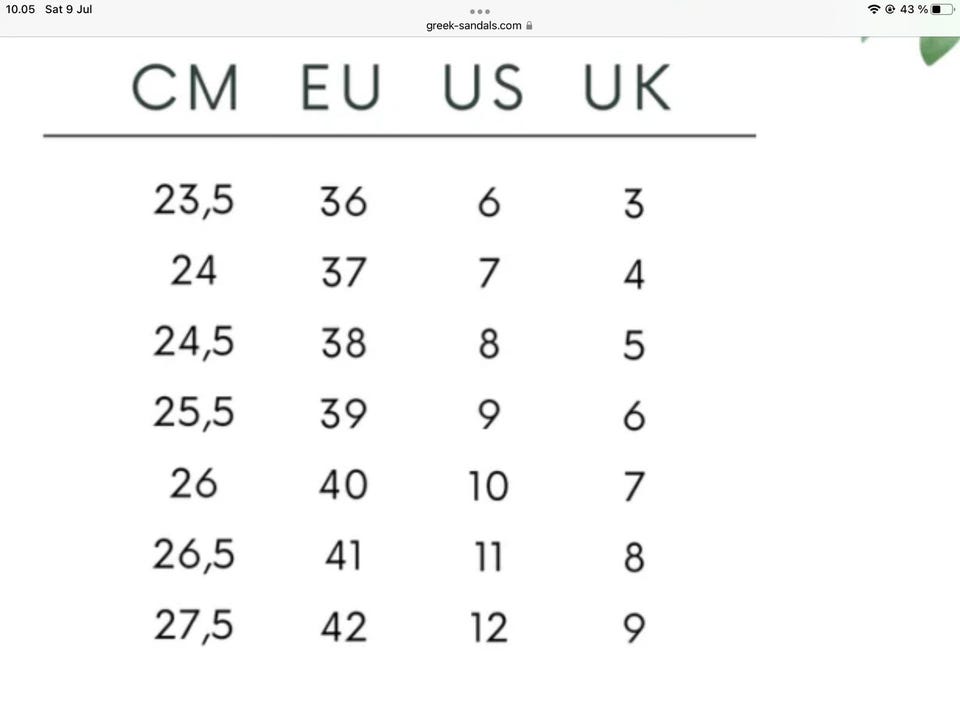960x720 pixels.
Task: Tap the EU size 42 entry
Action: (x=343, y=627)
